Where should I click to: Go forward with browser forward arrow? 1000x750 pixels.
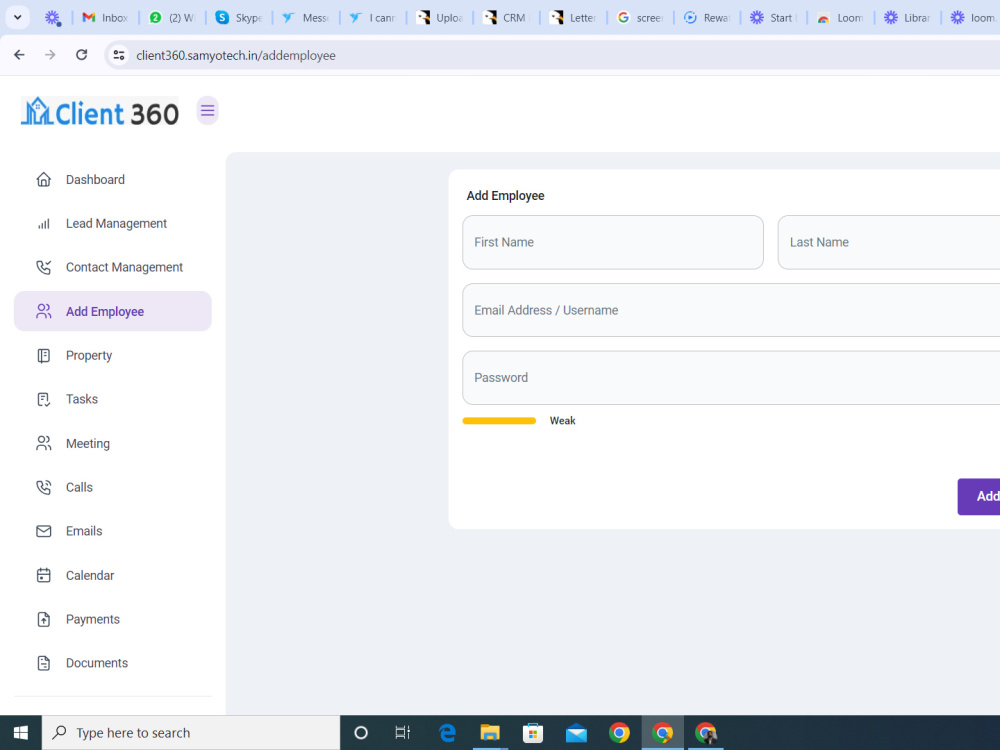[x=50, y=55]
